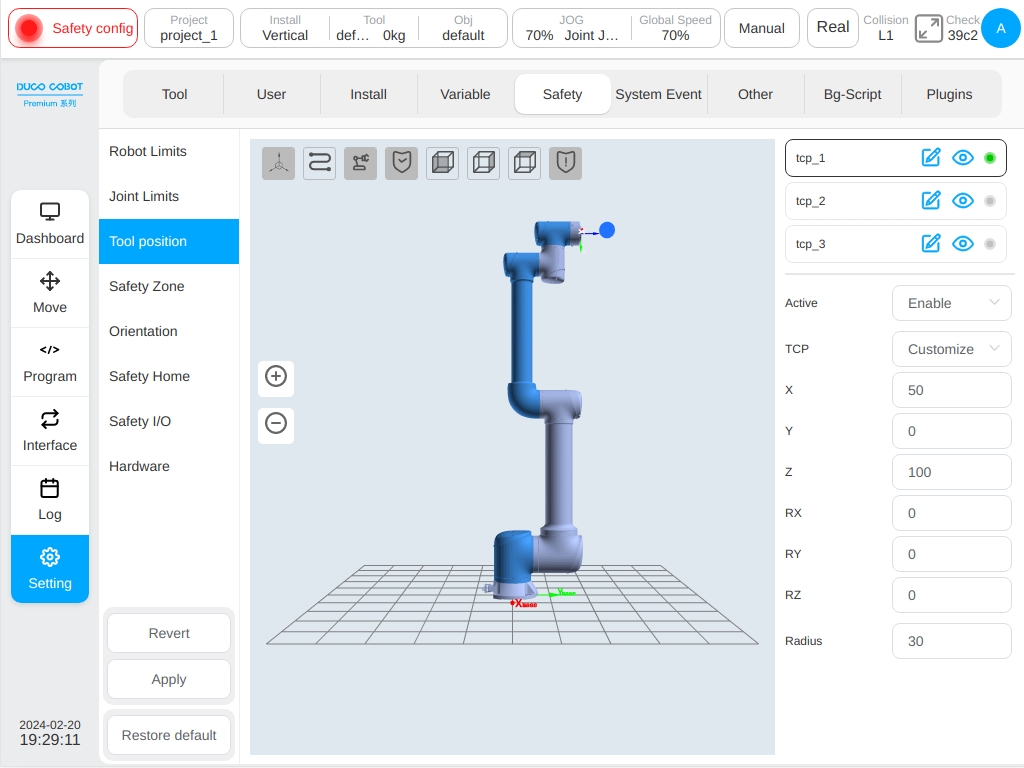Zoom in the 3D robot view
The image size is (1024, 768).
276,377
